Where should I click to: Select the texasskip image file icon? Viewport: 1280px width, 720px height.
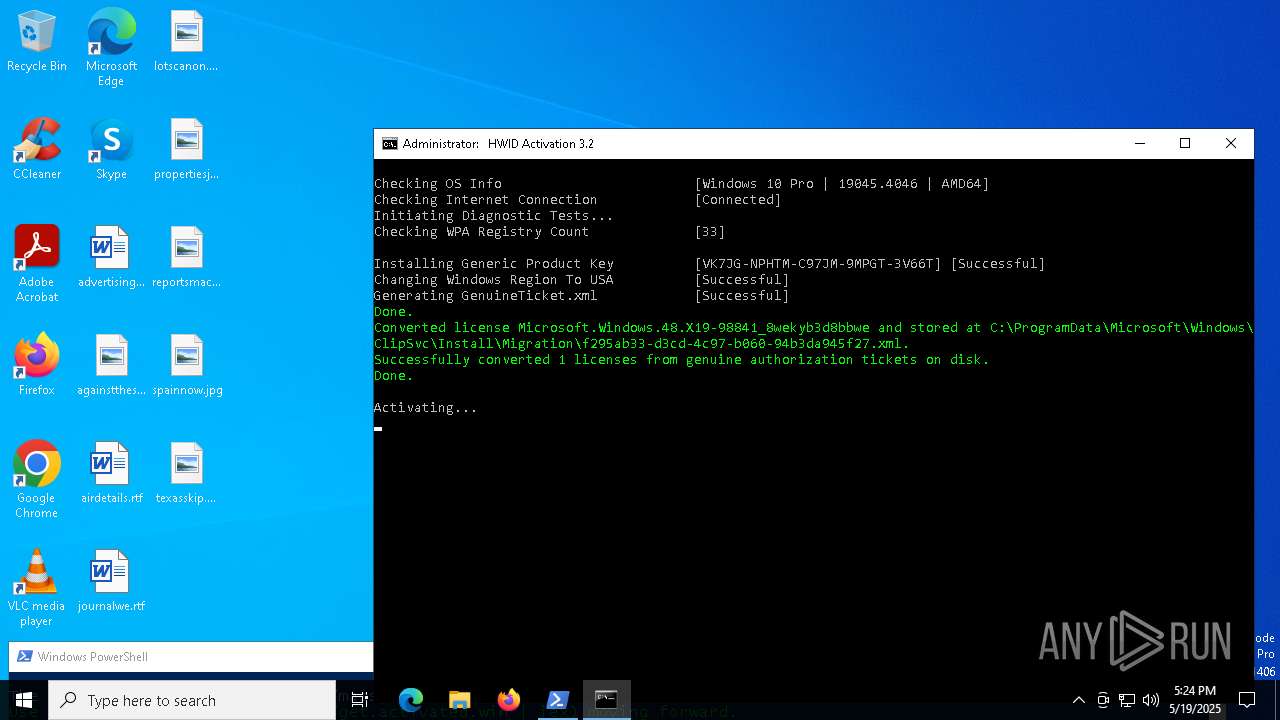click(x=186, y=474)
